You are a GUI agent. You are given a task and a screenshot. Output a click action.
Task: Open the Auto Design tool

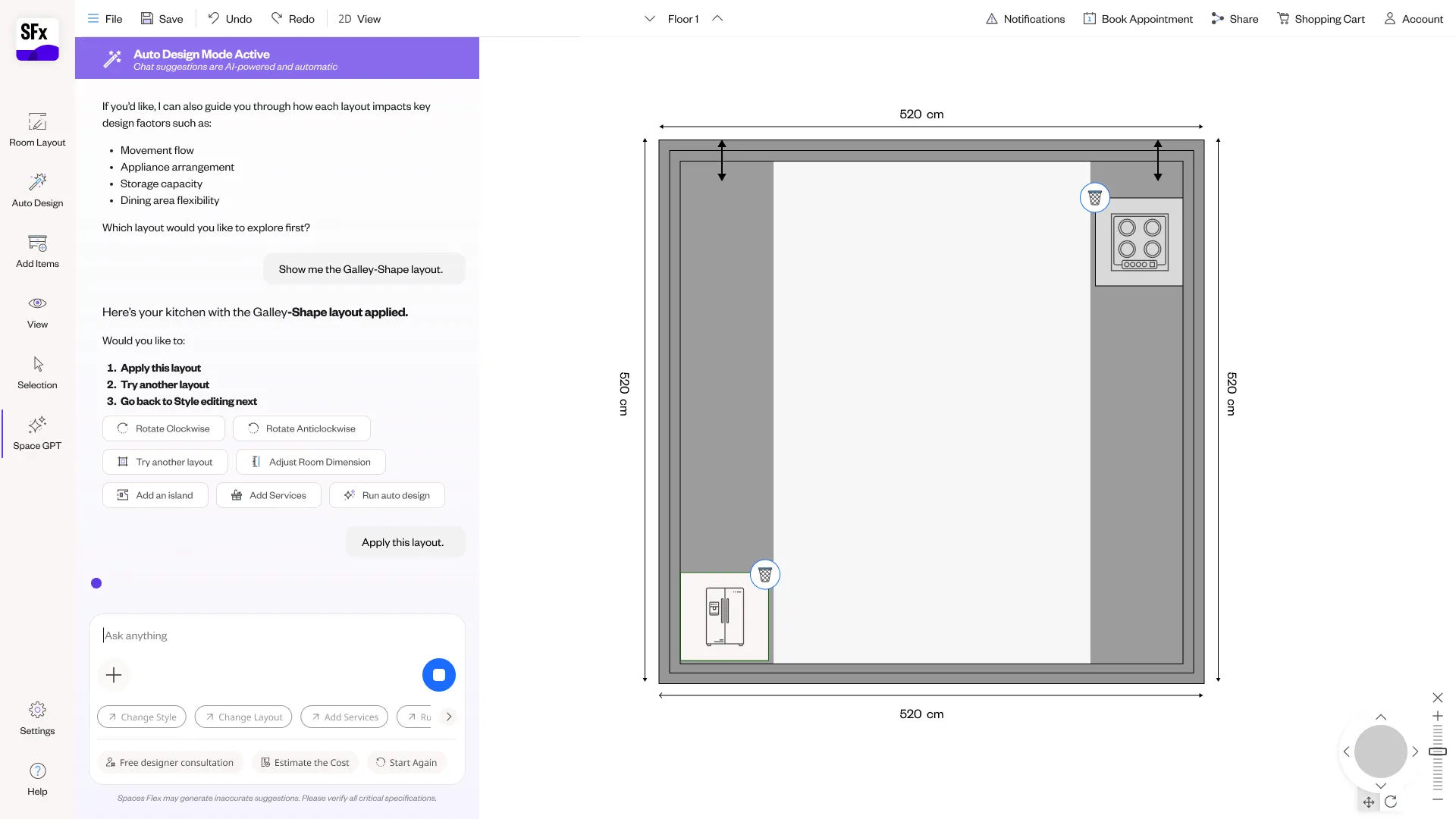point(37,190)
